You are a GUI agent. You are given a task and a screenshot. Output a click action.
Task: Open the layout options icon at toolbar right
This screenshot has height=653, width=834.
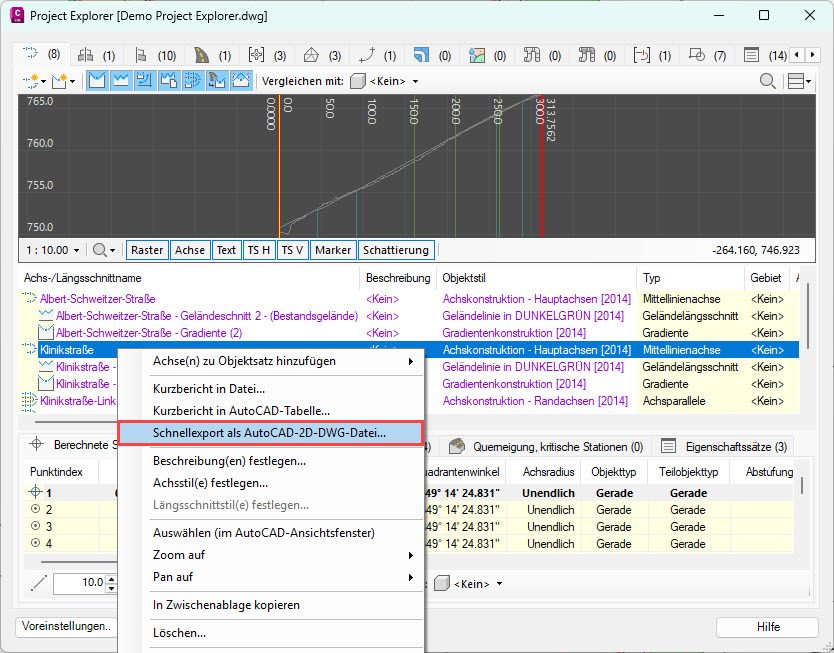point(799,81)
